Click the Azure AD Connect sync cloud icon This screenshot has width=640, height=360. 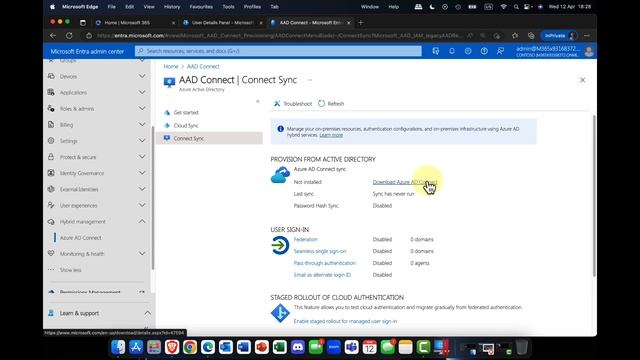click(280, 175)
